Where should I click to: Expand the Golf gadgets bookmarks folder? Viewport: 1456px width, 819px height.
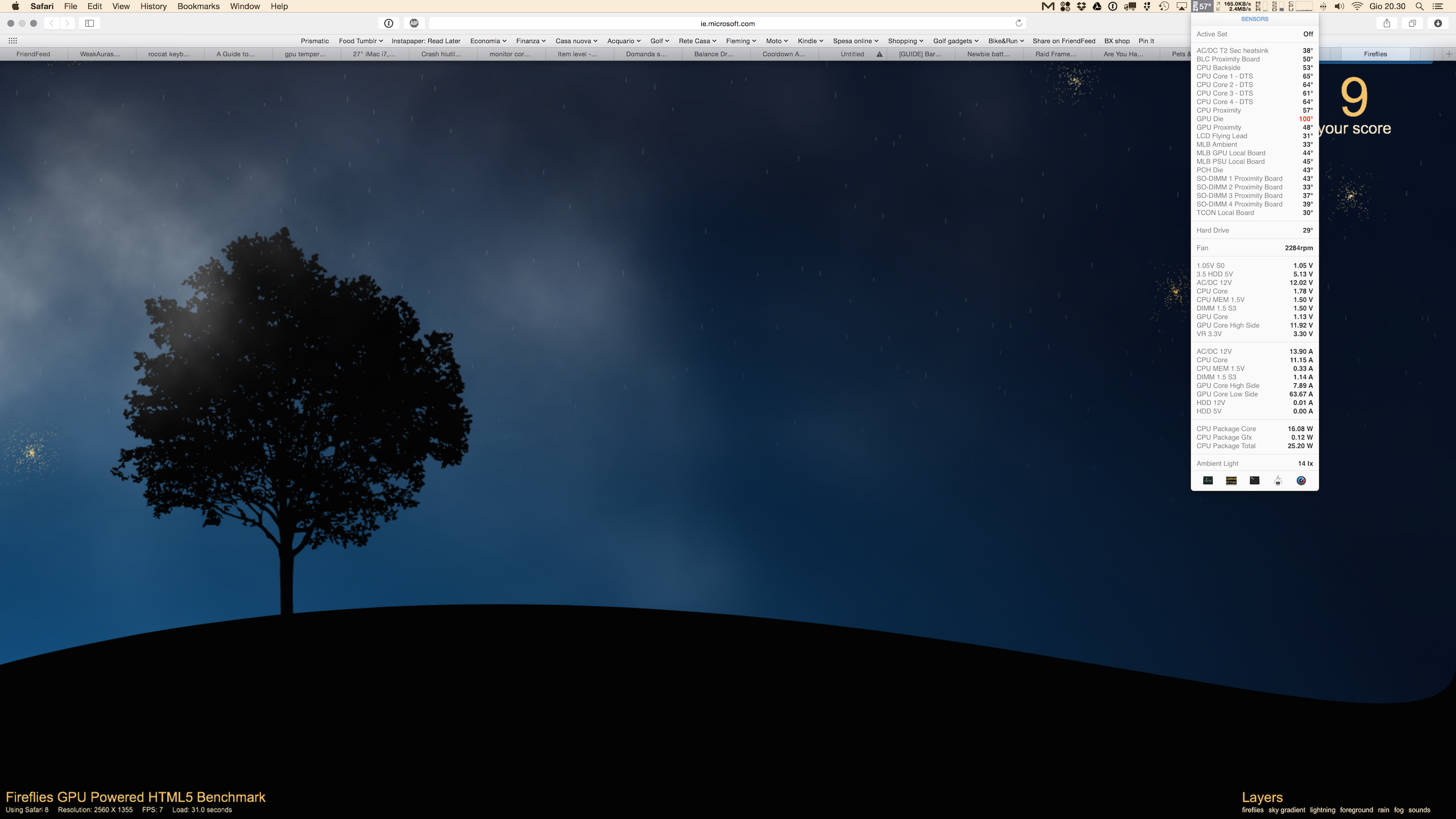point(955,41)
